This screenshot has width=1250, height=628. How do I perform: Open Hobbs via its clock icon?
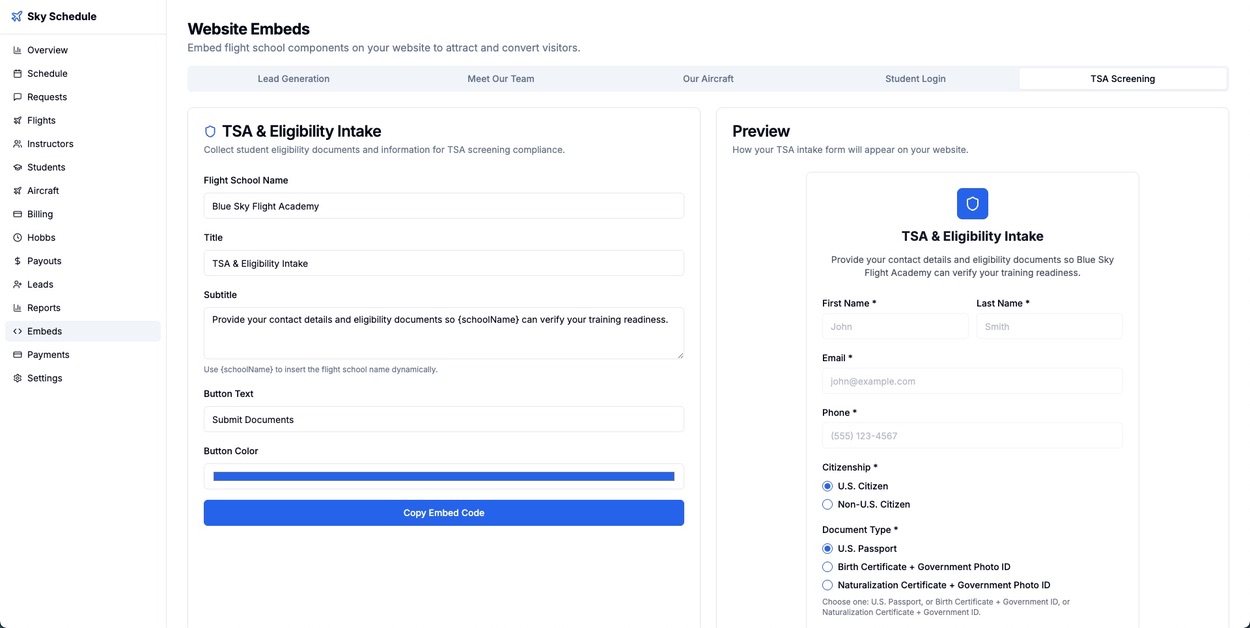click(17, 238)
